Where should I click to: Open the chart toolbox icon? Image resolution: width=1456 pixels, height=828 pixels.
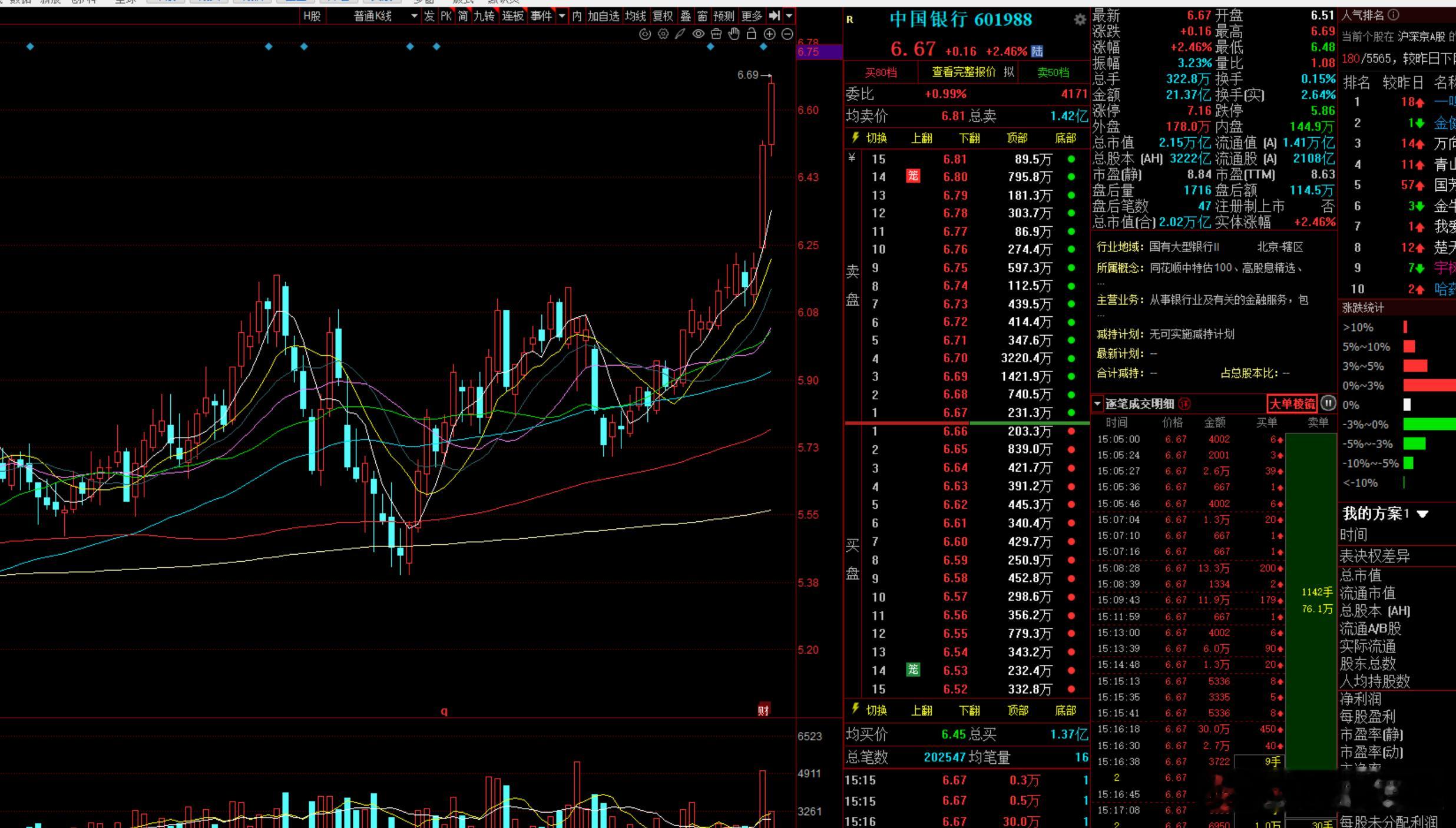point(716,34)
